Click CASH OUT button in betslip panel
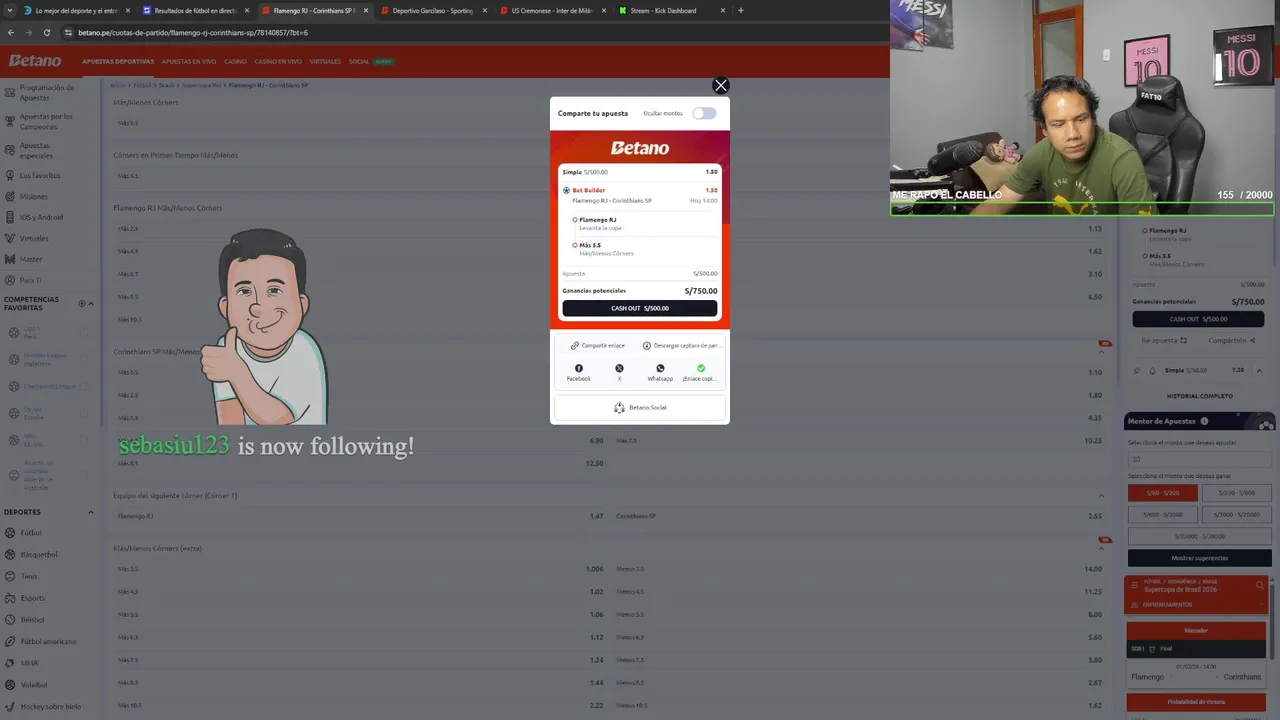The height and width of the screenshot is (720, 1280). tap(1198, 319)
